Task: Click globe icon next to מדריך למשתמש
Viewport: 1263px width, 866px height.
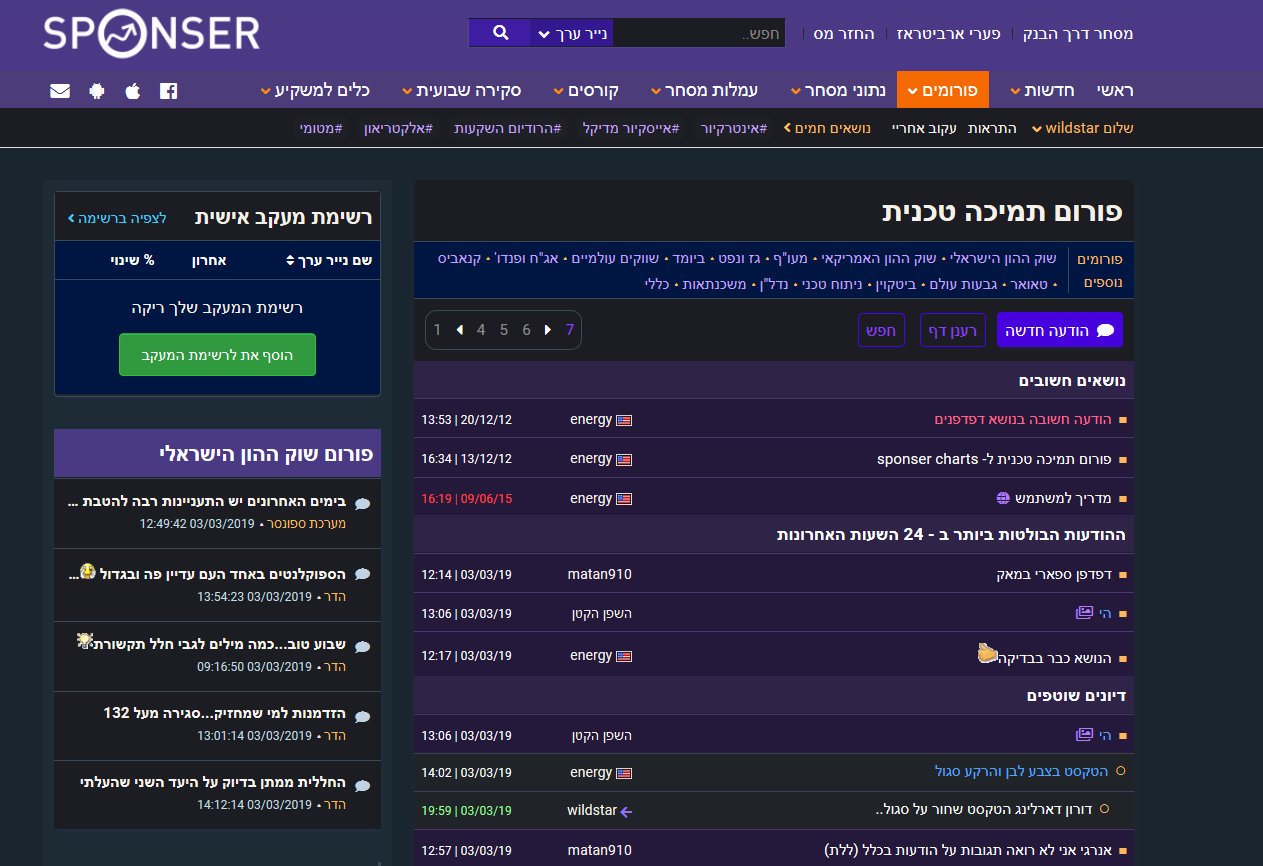Action: pos(1003,498)
